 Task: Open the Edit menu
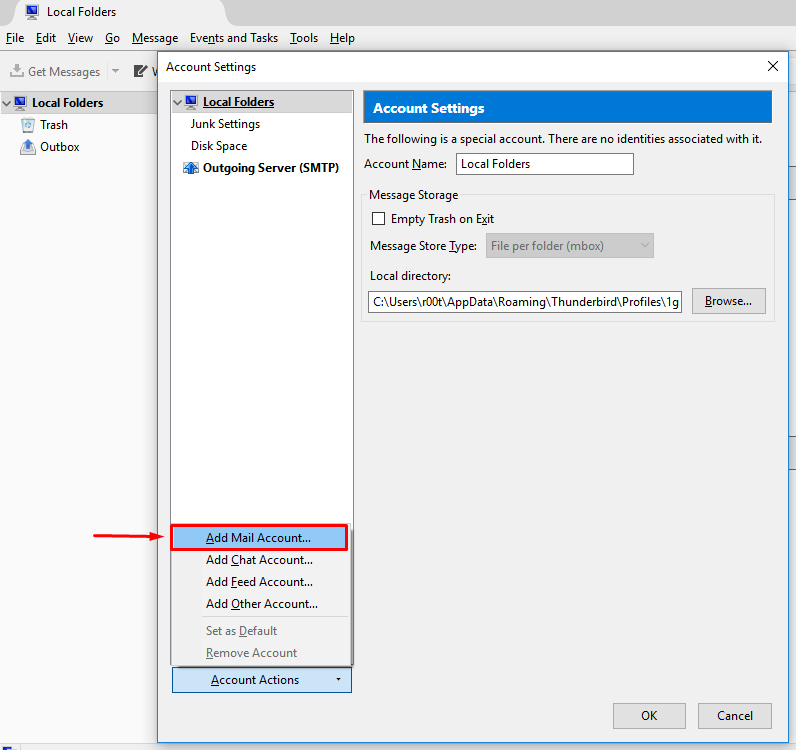point(46,38)
